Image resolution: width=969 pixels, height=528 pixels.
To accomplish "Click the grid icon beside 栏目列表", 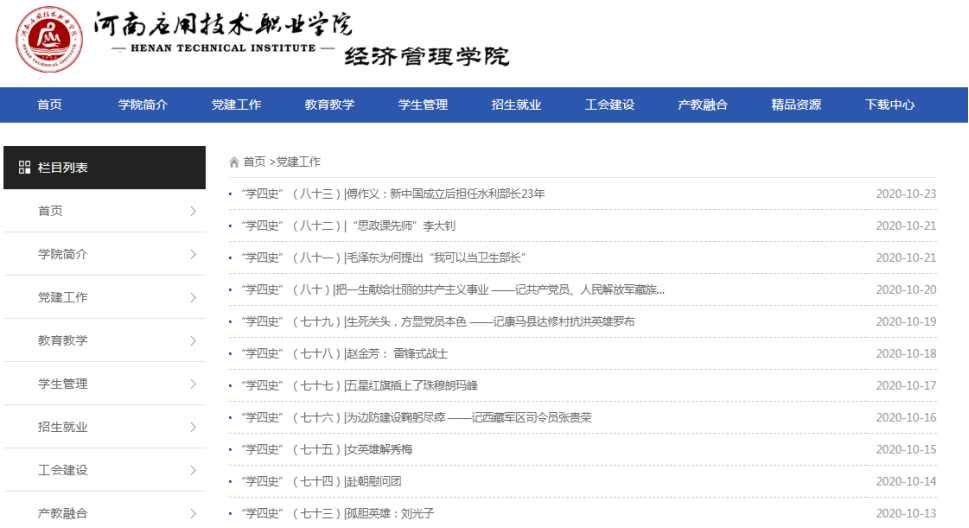I will pyautogui.click(x=24, y=168).
